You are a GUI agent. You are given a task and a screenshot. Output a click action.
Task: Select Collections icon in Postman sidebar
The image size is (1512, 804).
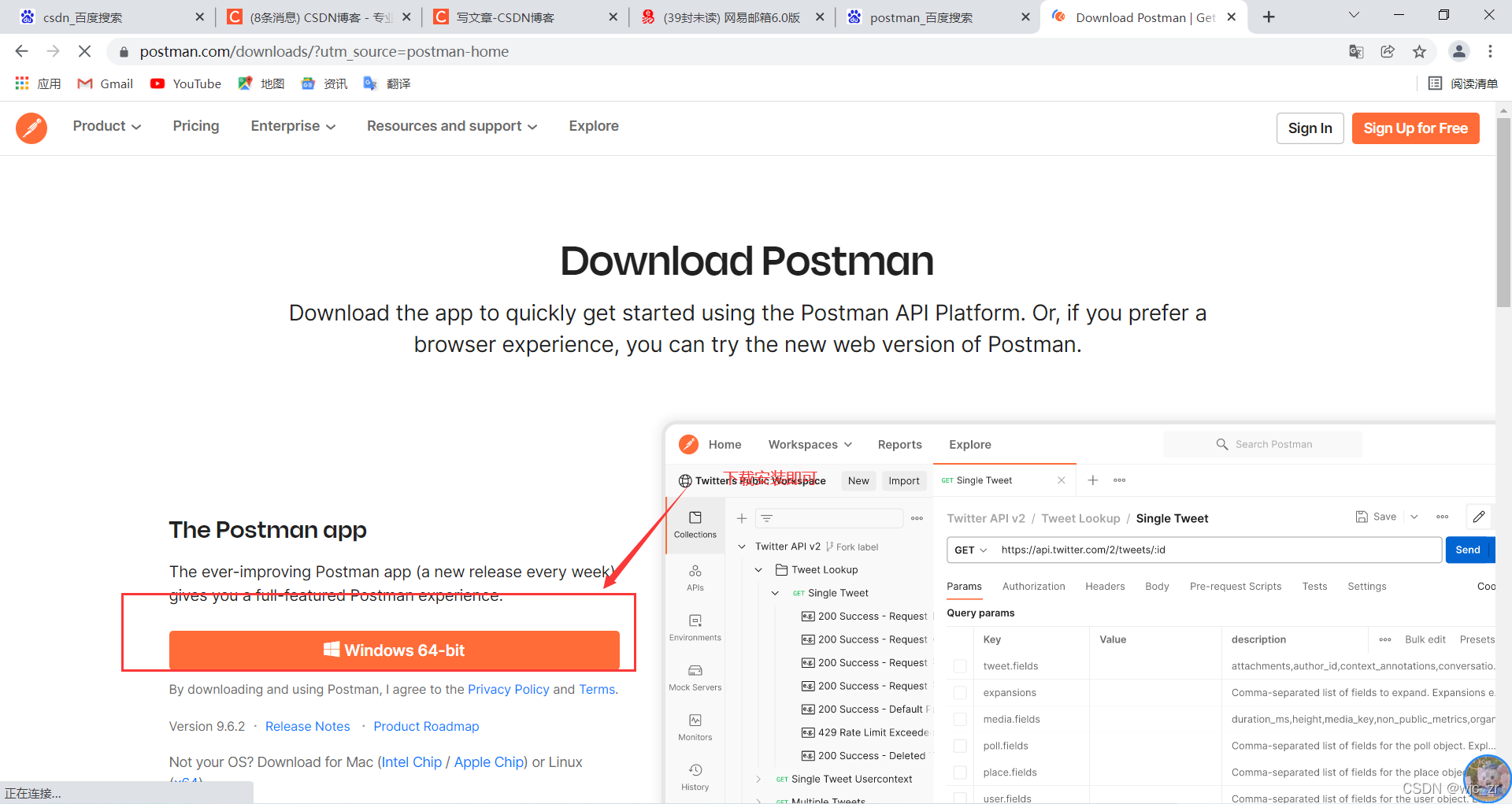(695, 524)
